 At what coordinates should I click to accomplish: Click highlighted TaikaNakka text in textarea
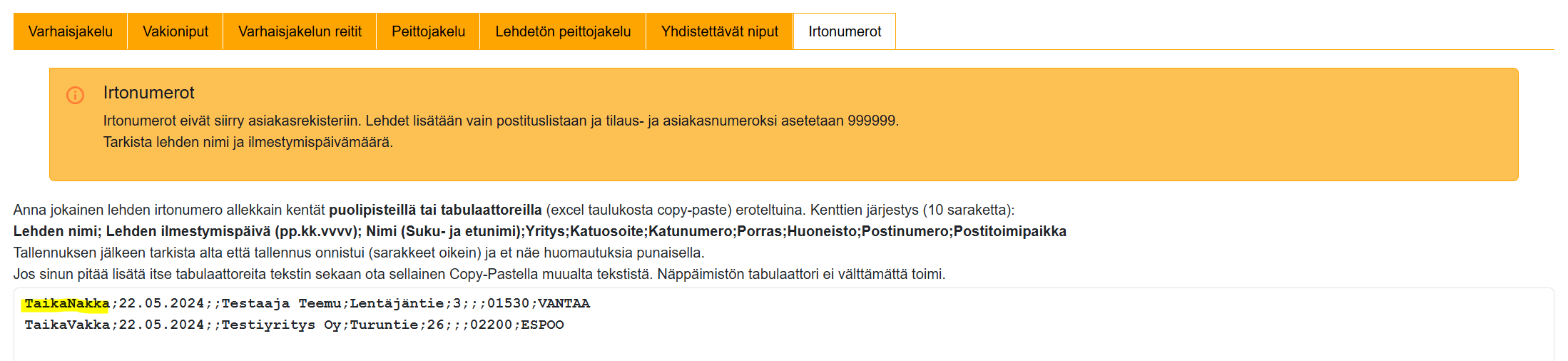point(66,304)
